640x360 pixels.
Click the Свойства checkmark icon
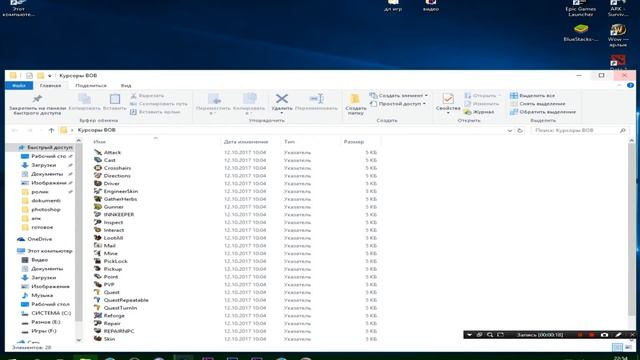click(448, 99)
